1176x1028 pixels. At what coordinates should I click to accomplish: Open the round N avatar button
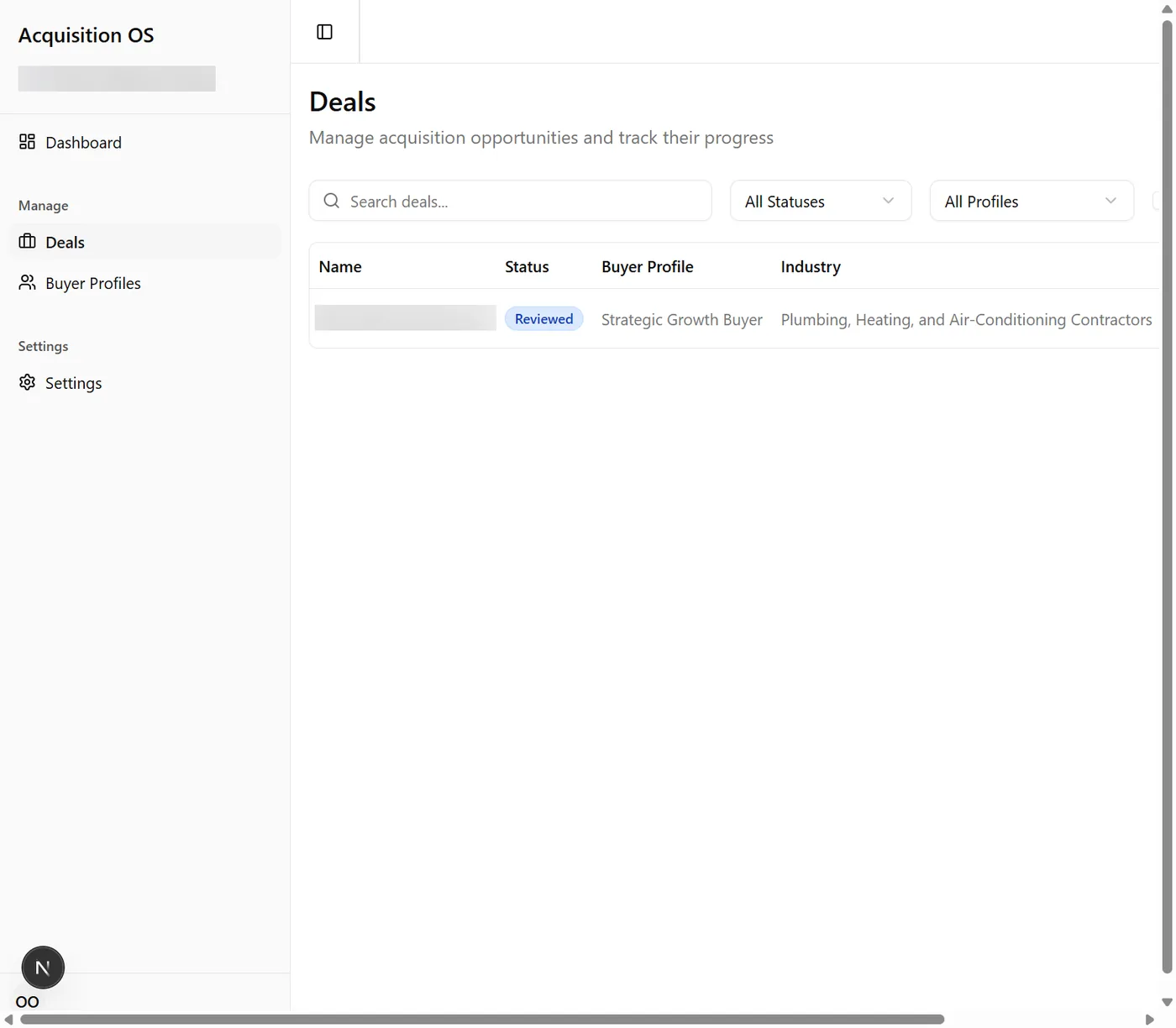(x=43, y=968)
